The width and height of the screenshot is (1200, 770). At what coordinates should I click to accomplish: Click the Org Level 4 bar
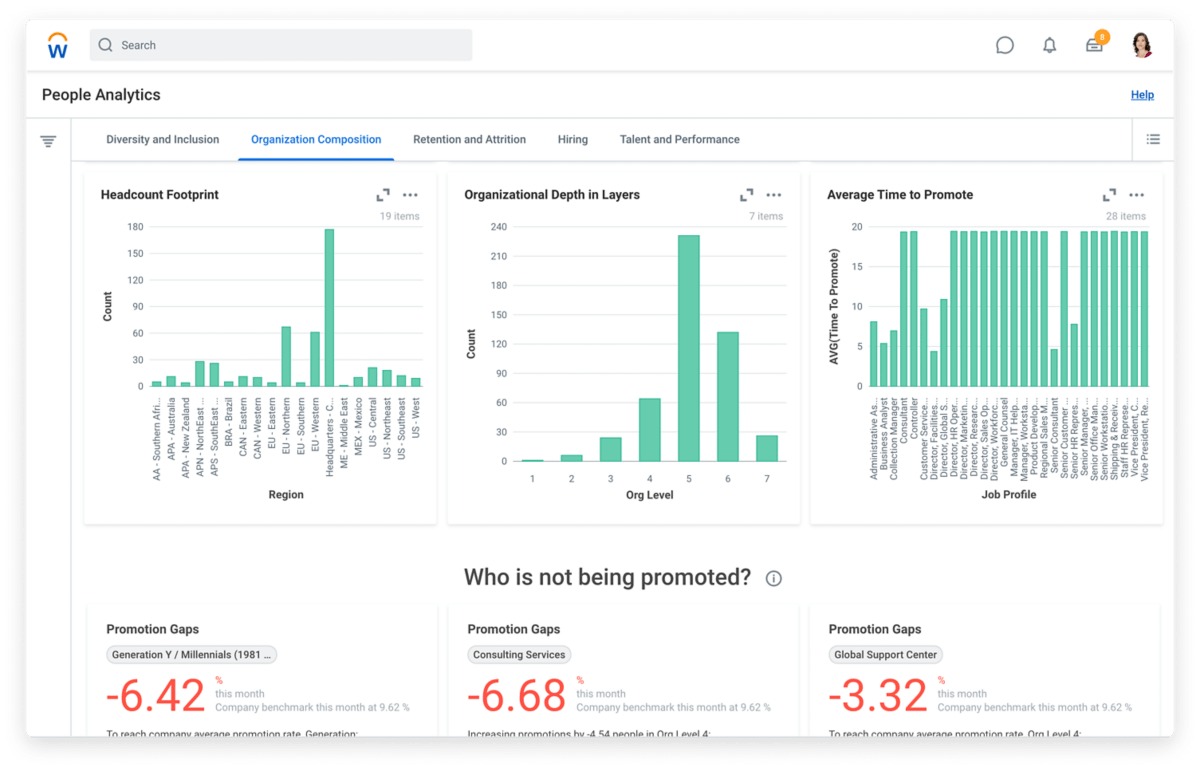coord(650,430)
